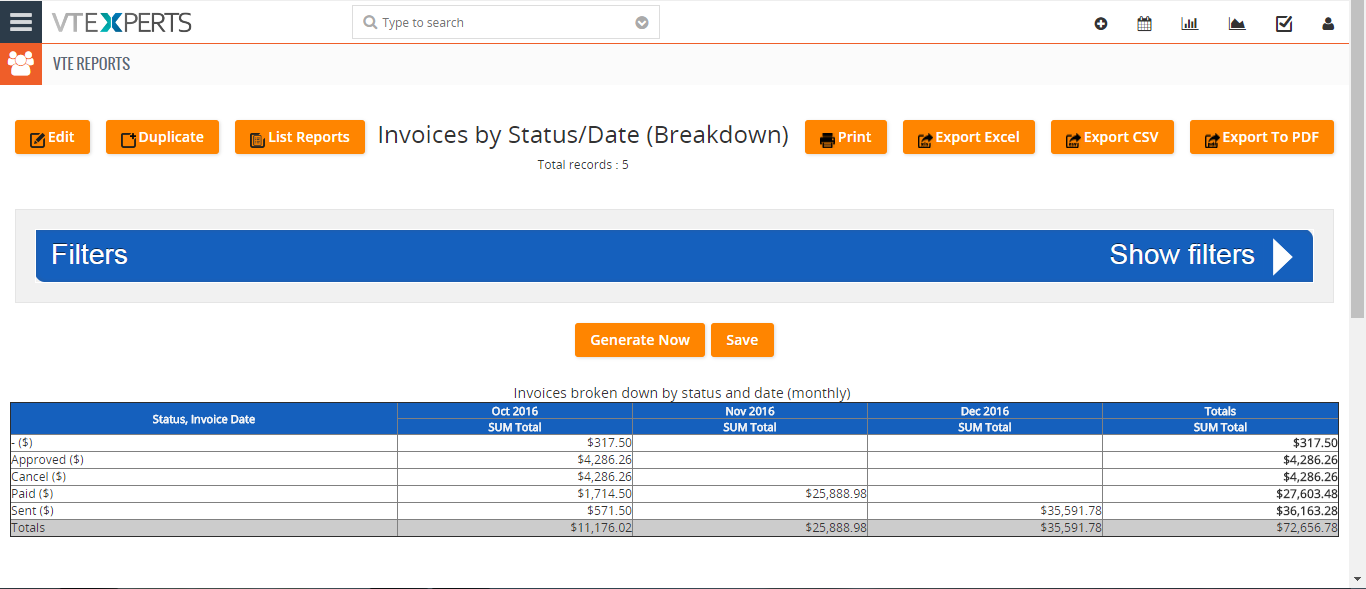
Task: Select the Approved ($) row label
Action: tap(48, 460)
